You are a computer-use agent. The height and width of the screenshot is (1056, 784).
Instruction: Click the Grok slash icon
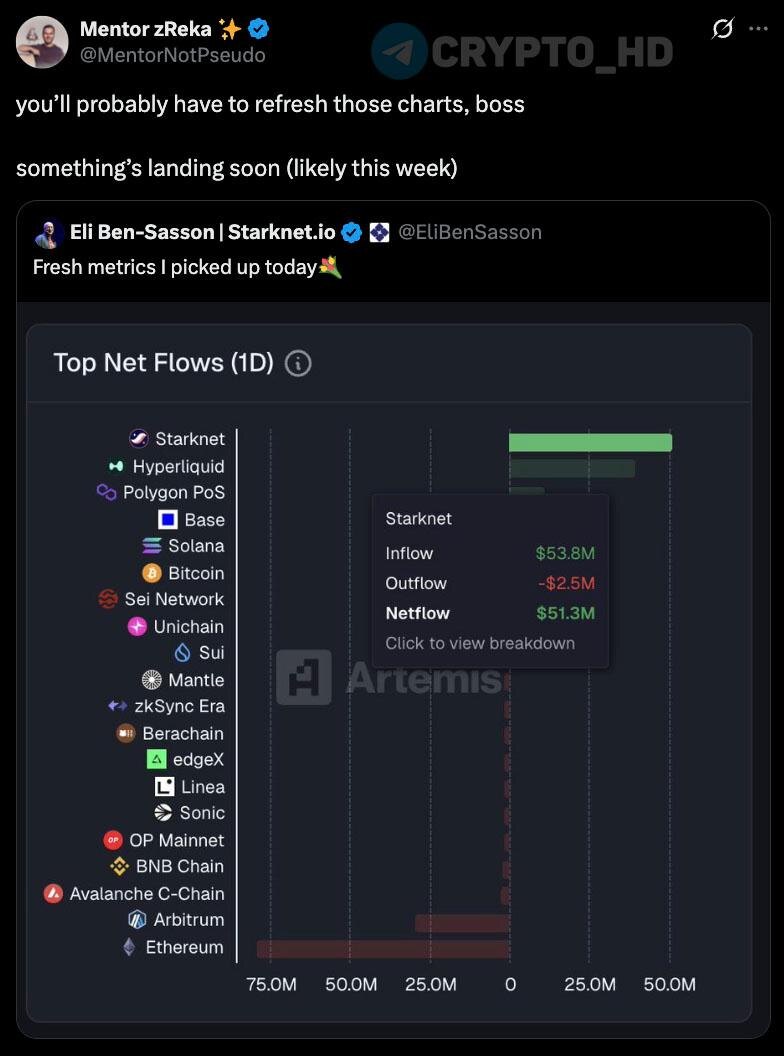721,29
